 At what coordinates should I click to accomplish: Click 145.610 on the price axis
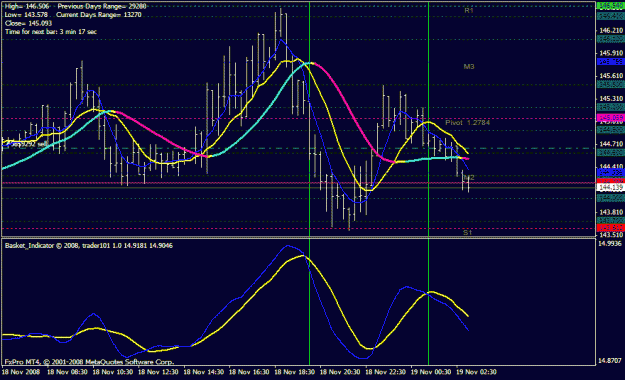point(611,76)
